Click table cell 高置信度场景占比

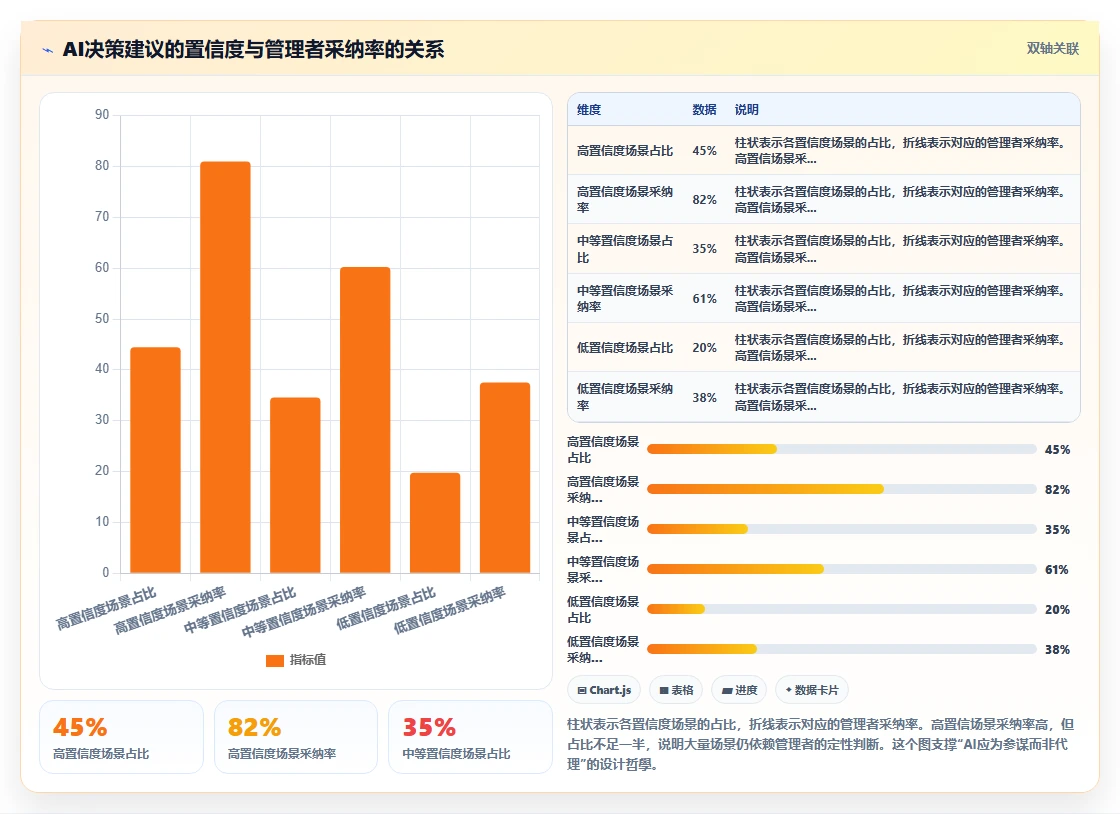point(625,151)
